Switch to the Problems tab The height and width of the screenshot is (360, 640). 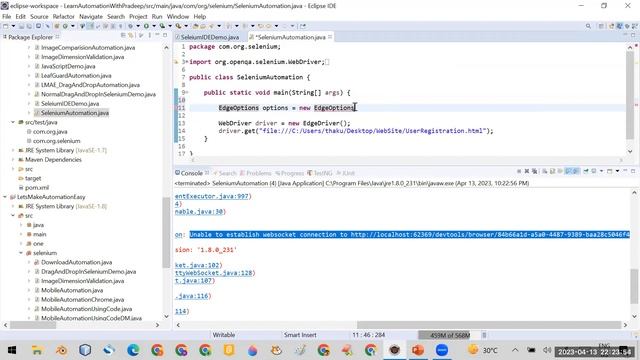(x=256, y=173)
